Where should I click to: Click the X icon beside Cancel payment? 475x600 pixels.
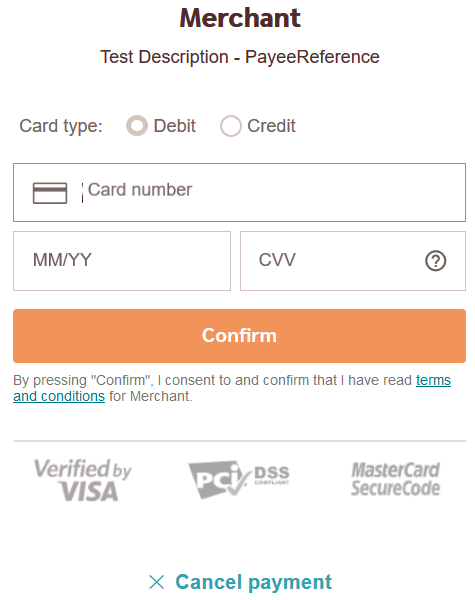pyautogui.click(x=157, y=582)
